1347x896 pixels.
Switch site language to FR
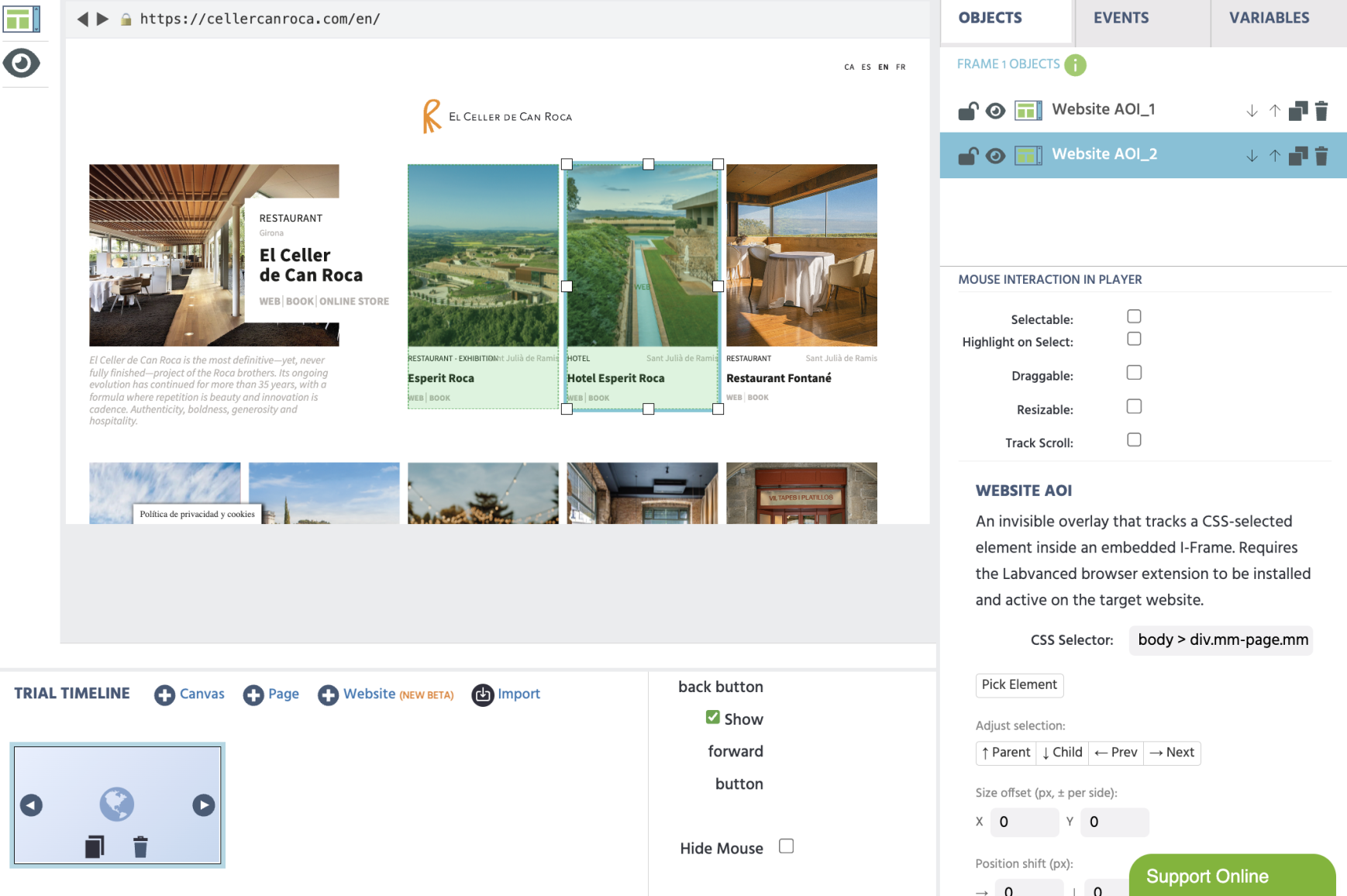coord(901,67)
